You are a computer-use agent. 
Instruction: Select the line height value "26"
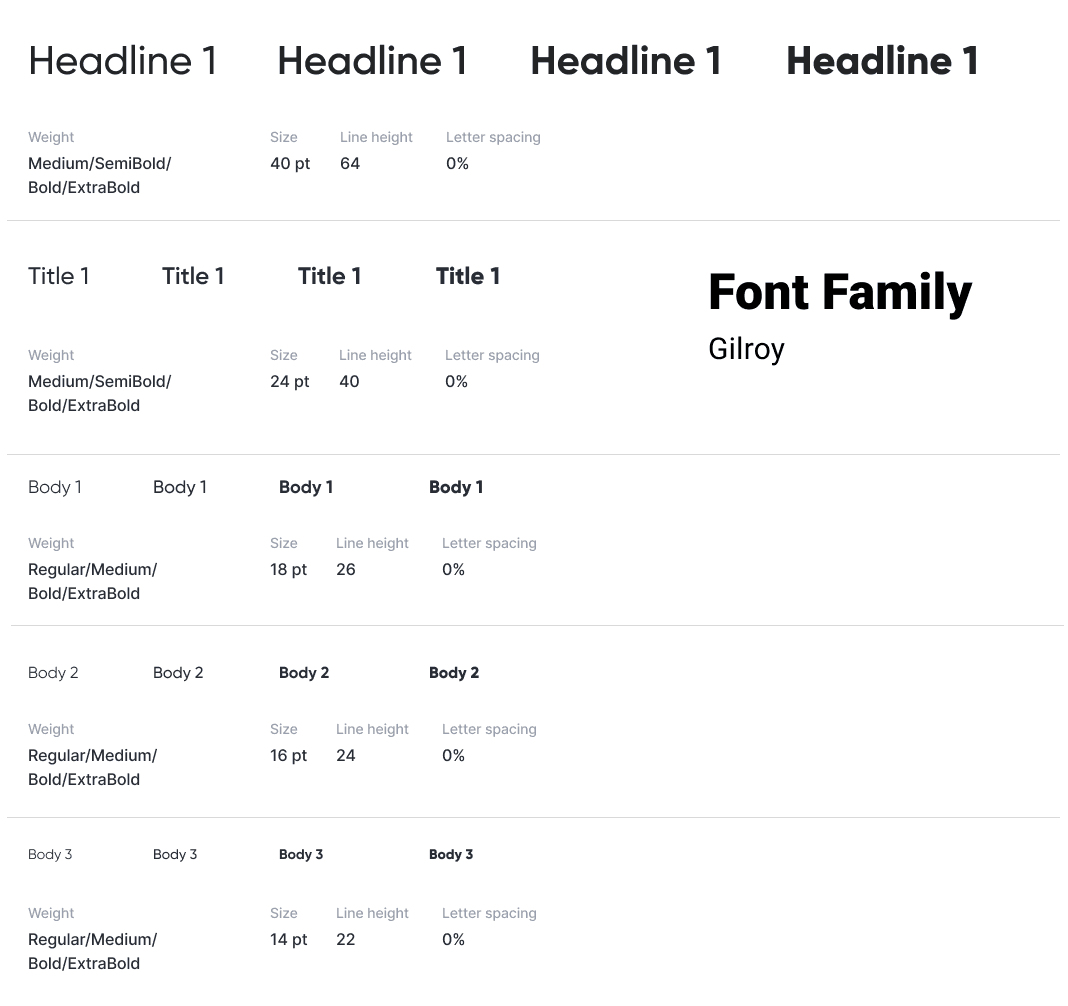point(346,569)
